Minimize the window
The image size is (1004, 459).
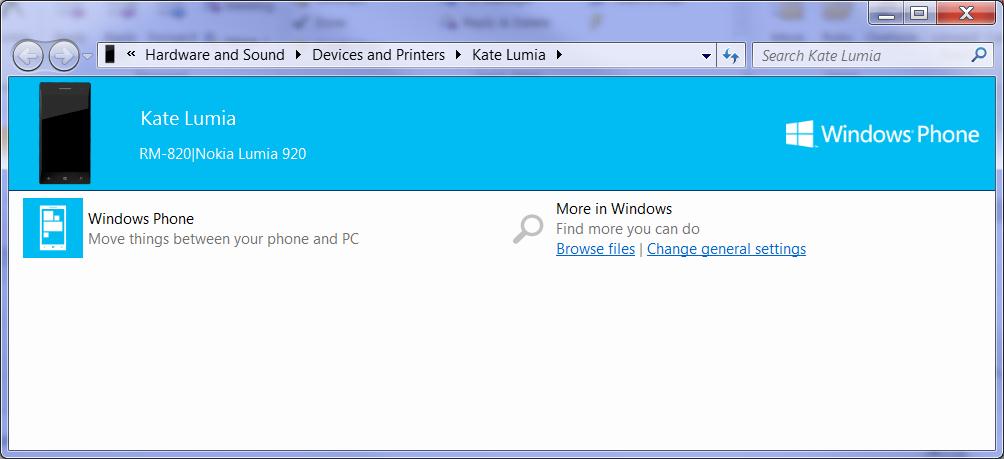886,13
